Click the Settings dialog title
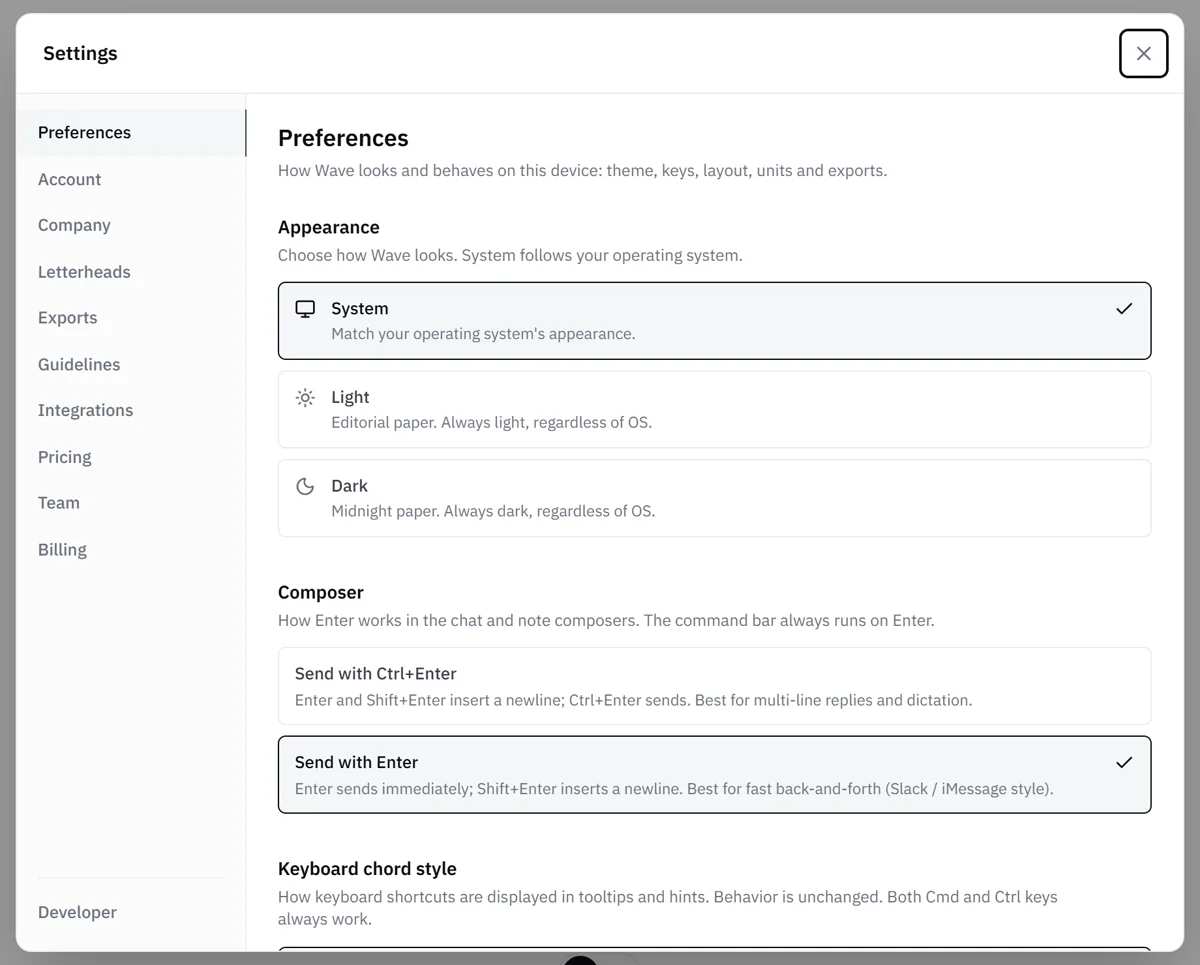The image size is (1200, 965). [x=80, y=54]
